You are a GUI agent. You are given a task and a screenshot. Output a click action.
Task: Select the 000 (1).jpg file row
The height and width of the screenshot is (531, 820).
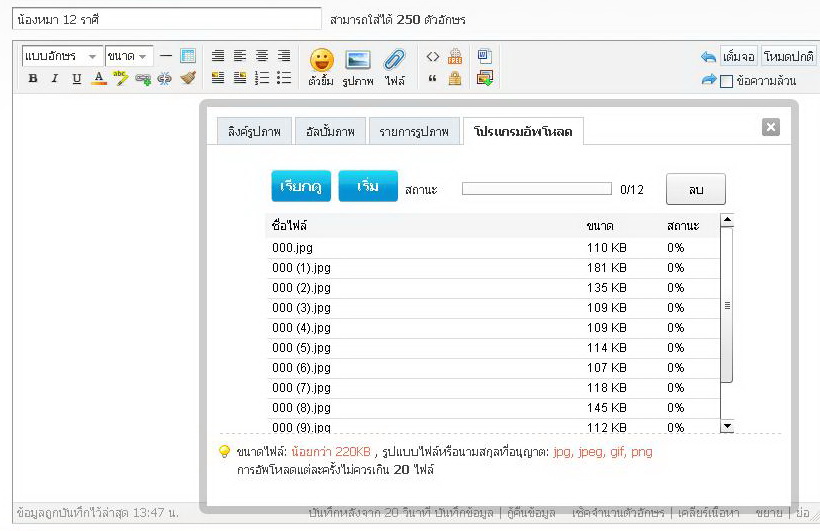point(493,268)
